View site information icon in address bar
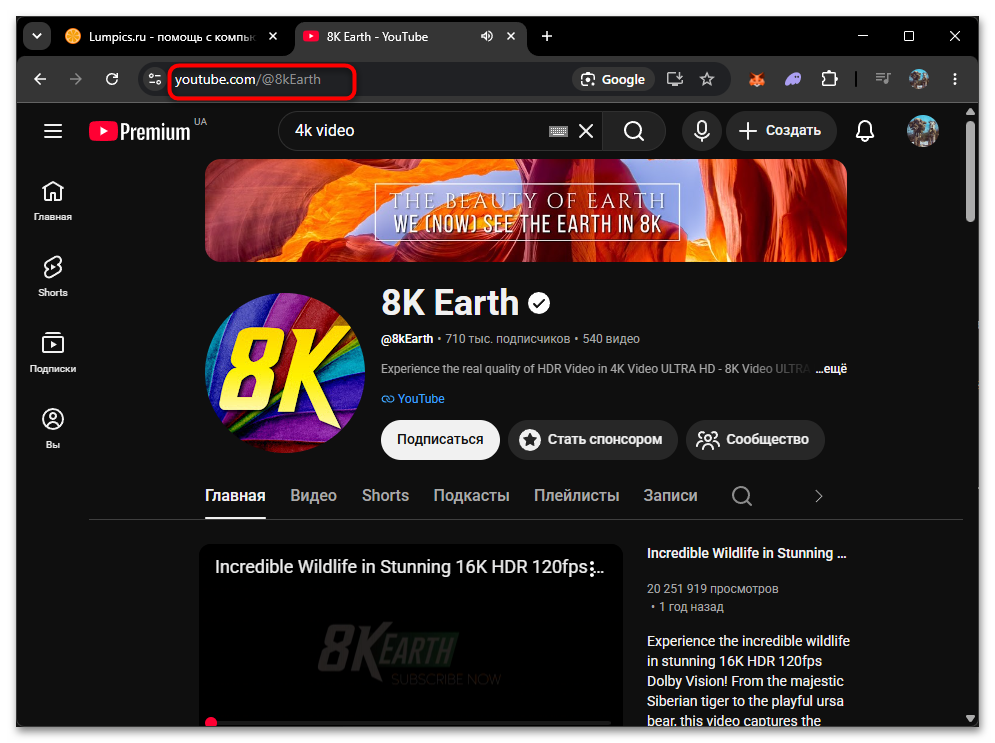This screenshot has height=743, width=995. tap(154, 79)
